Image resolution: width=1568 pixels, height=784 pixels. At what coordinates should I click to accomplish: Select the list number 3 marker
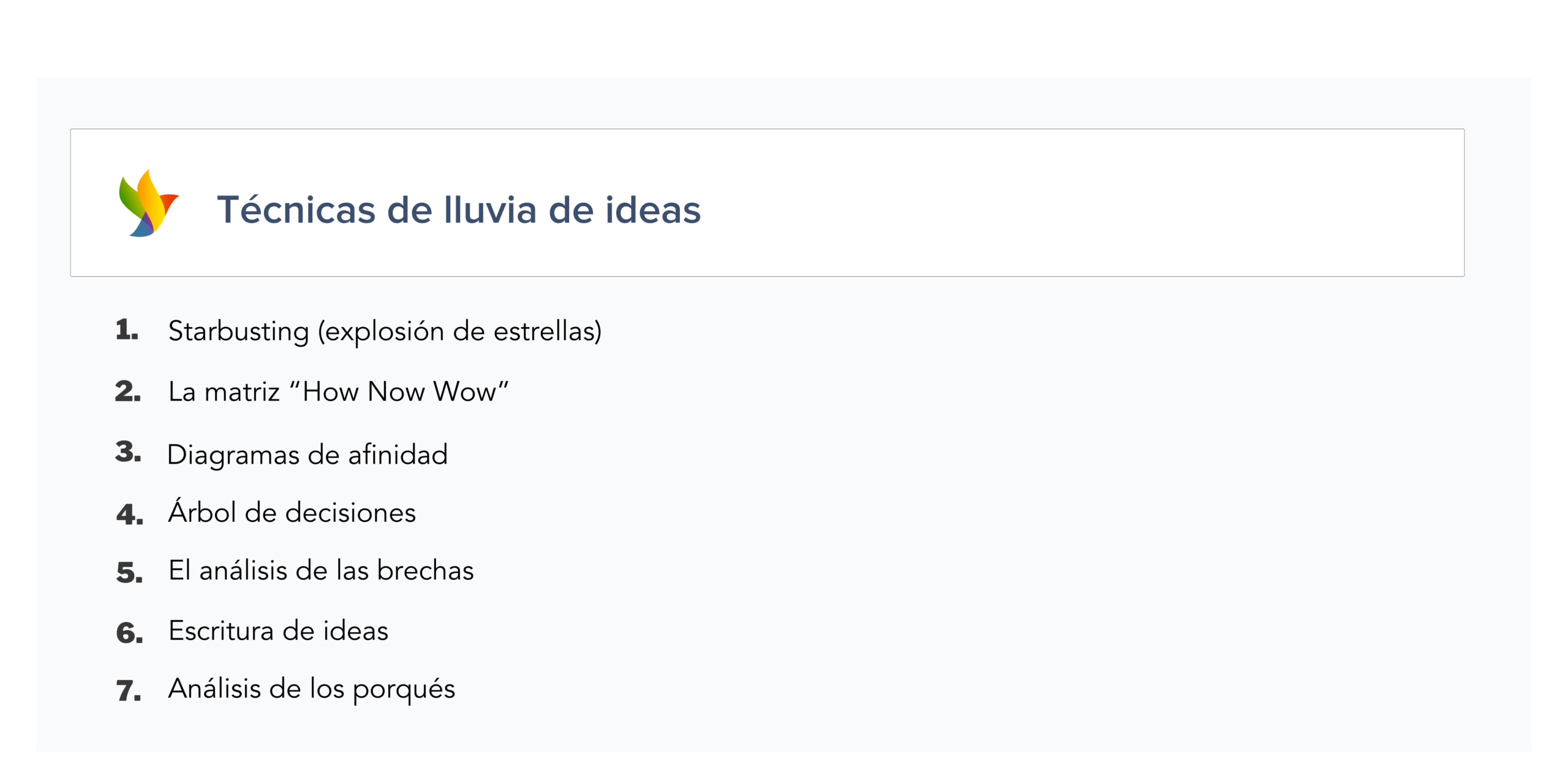point(128,452)
